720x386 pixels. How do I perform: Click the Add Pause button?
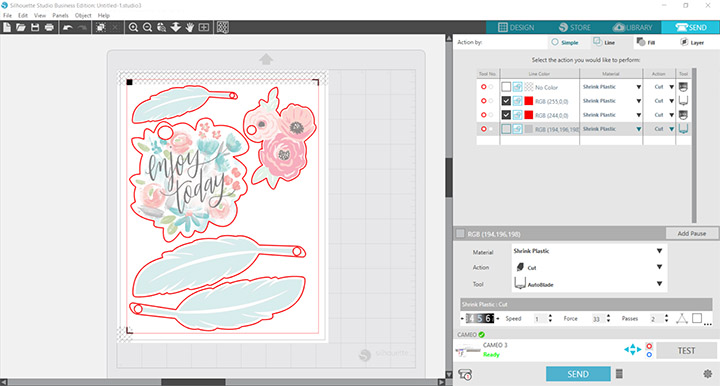point(692,233)
